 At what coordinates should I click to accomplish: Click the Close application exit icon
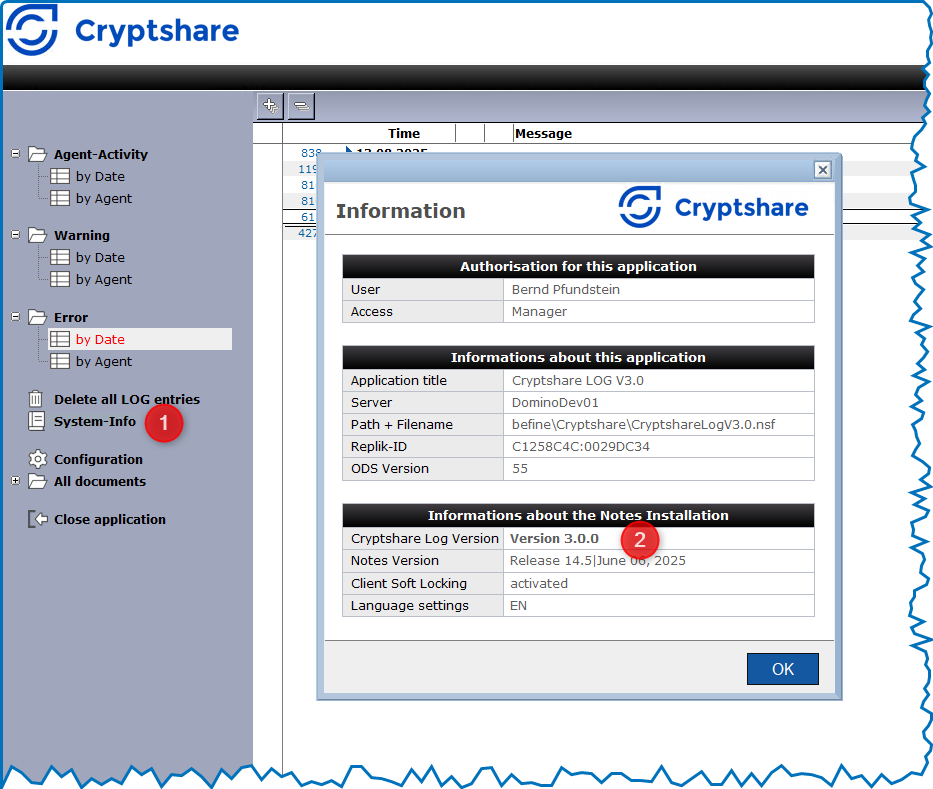coord(37,519)
